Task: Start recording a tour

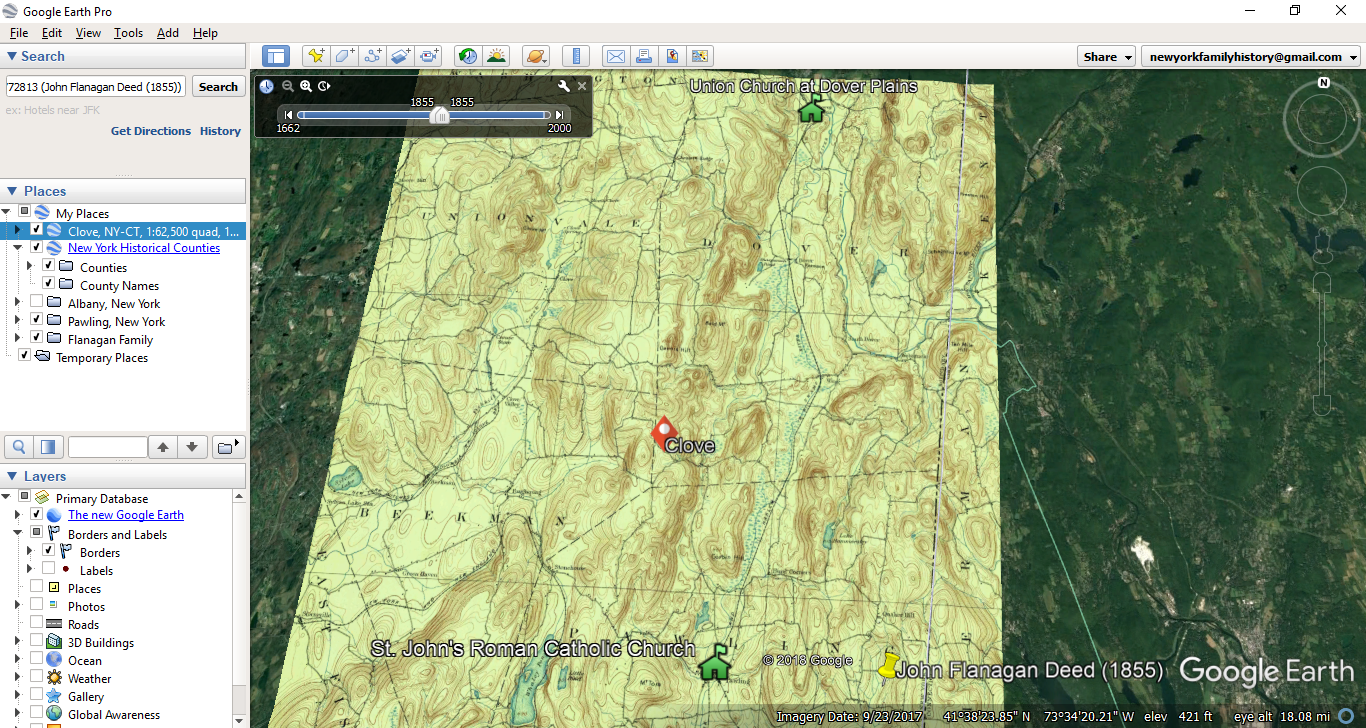Action: pyautogui.click(x=428, y=56)
